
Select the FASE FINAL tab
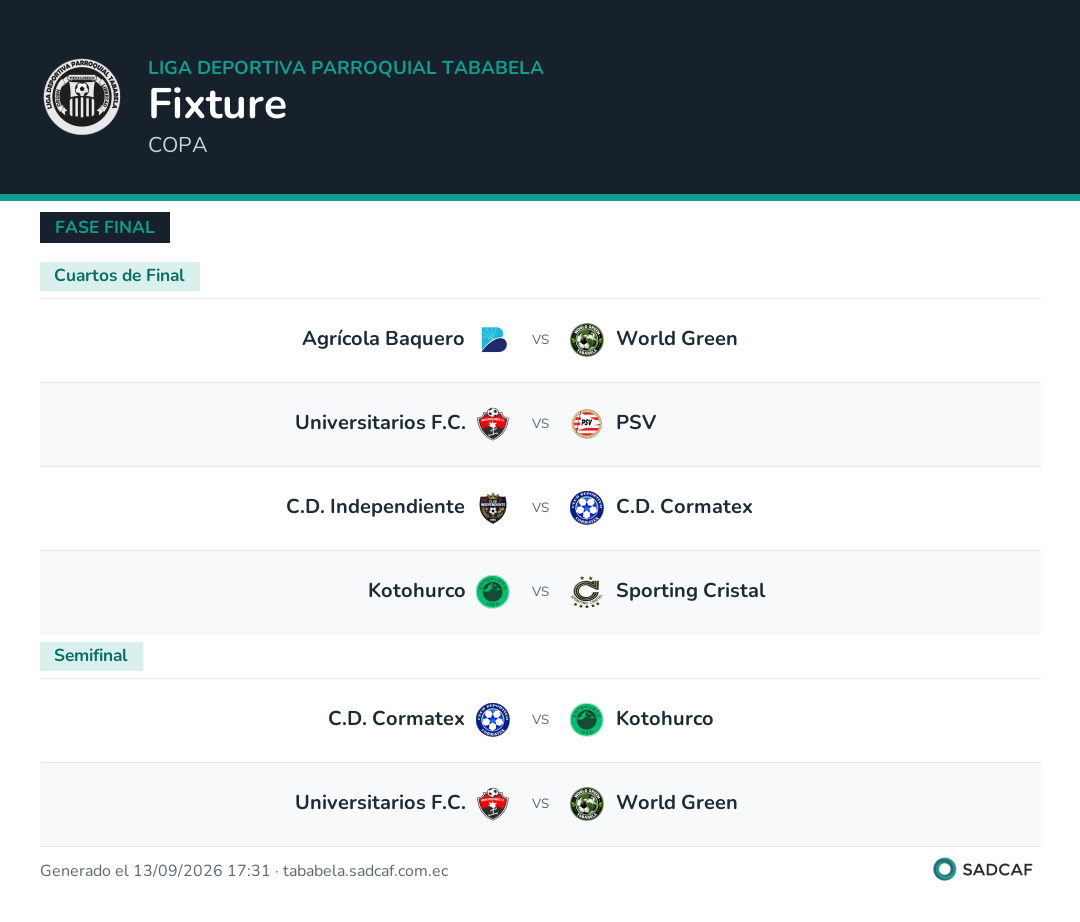tap(105, 227)
